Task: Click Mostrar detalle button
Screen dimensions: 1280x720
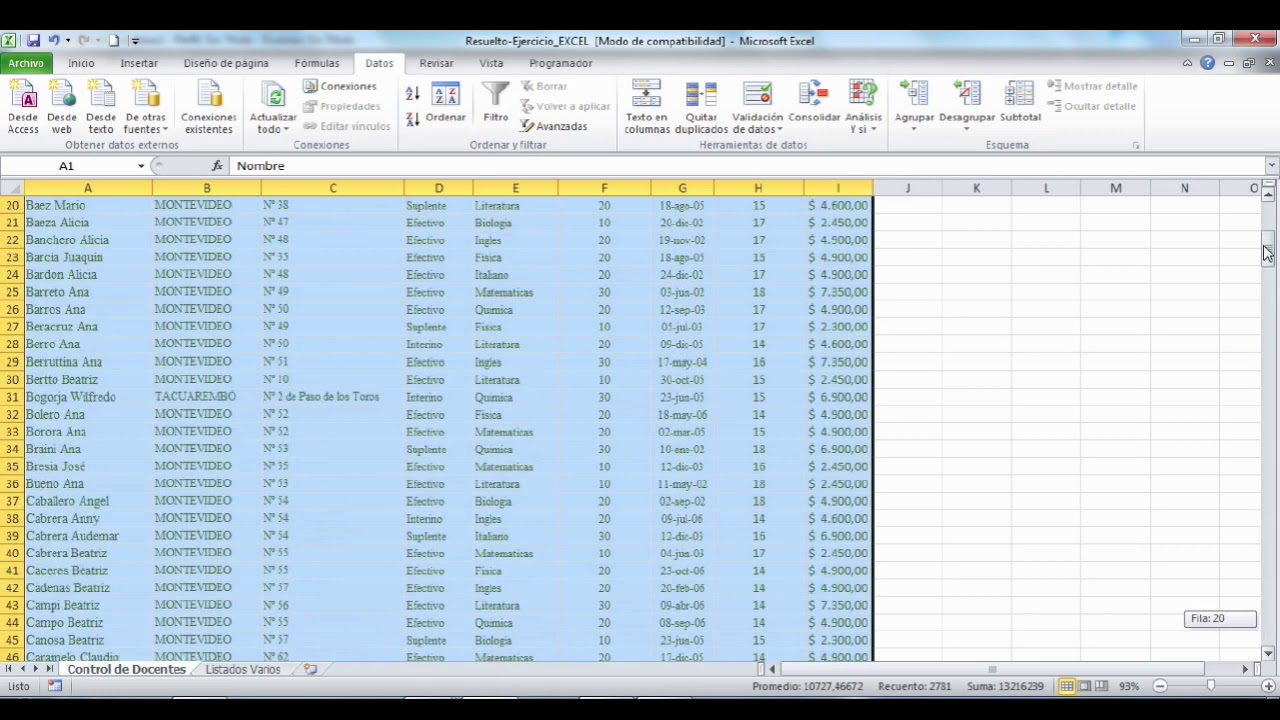Action: (x=1092, y=86)
